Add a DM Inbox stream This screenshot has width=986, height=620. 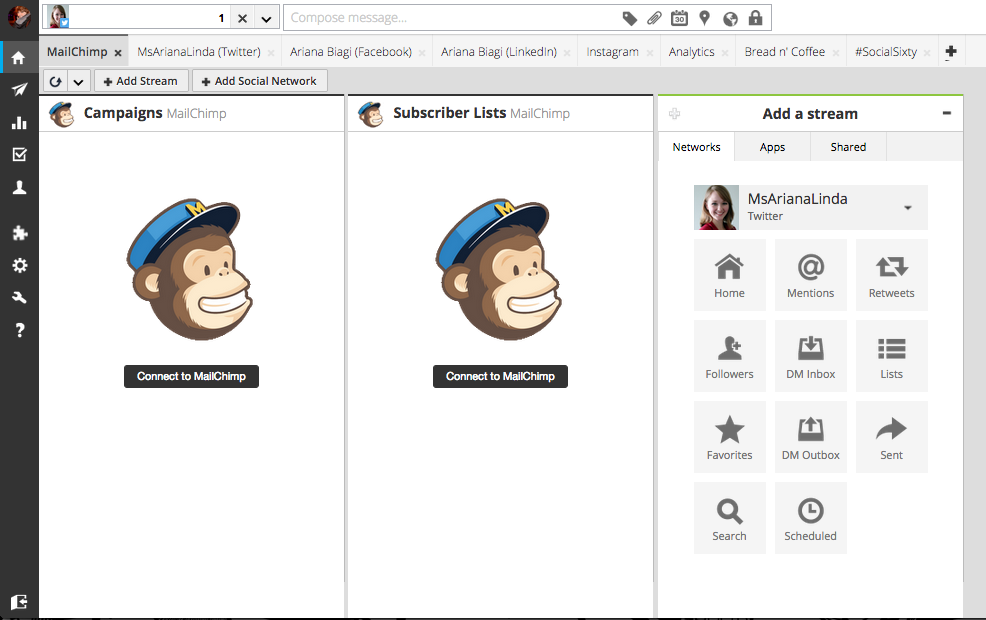pyautogui.click(x=811, y=356)
